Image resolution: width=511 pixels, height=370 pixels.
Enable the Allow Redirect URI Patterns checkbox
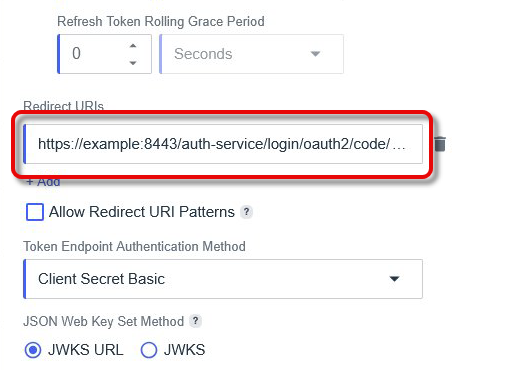35,212
